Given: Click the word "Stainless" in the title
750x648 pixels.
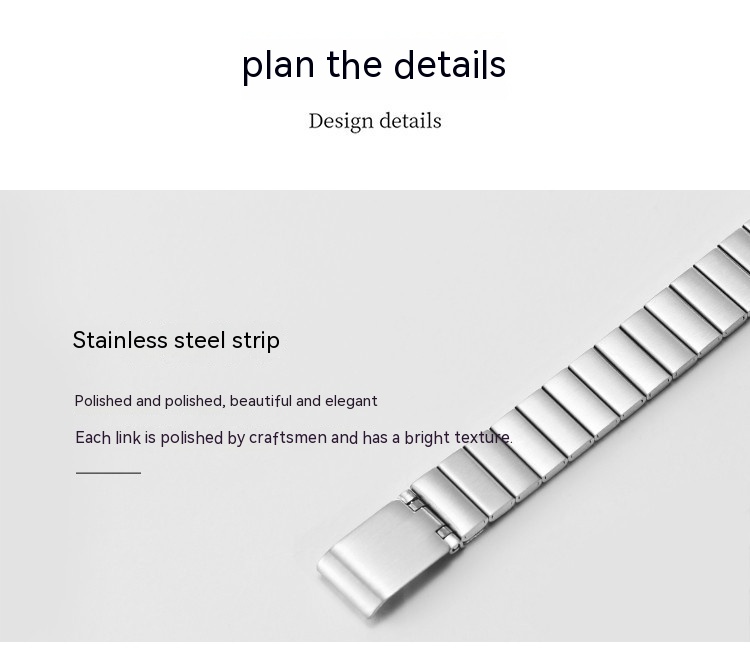Looking at the screenshot, I should 119,340.
